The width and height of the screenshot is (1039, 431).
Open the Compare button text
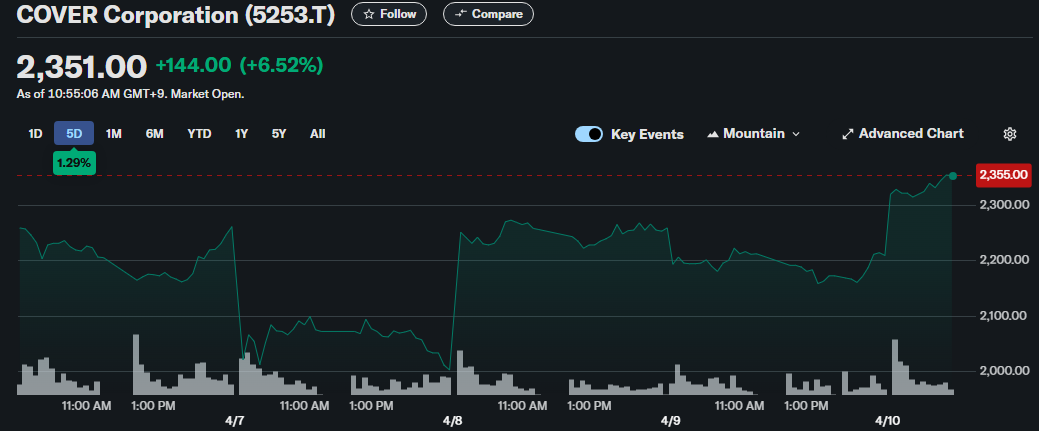point(497,14)
